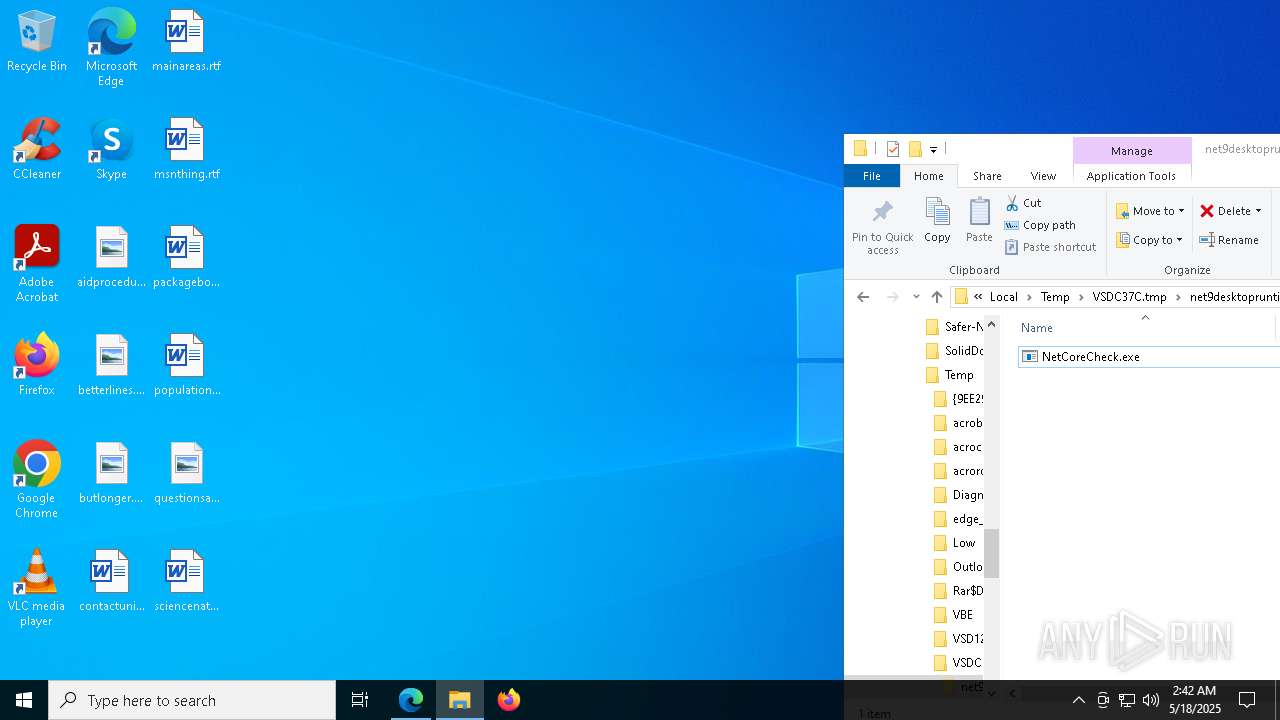
Task: Open the Windows Start menu
Action: [x=24, y=700]
